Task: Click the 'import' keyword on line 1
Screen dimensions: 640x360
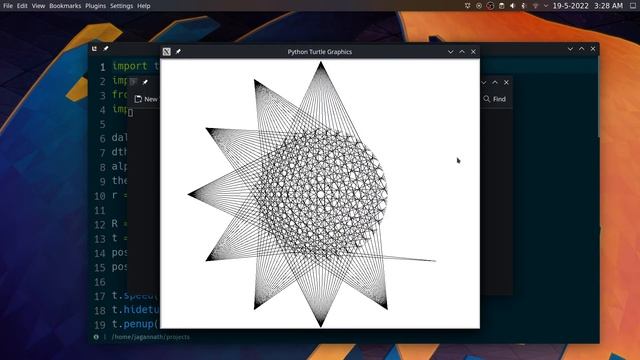Action: click(x=130, y=66)
